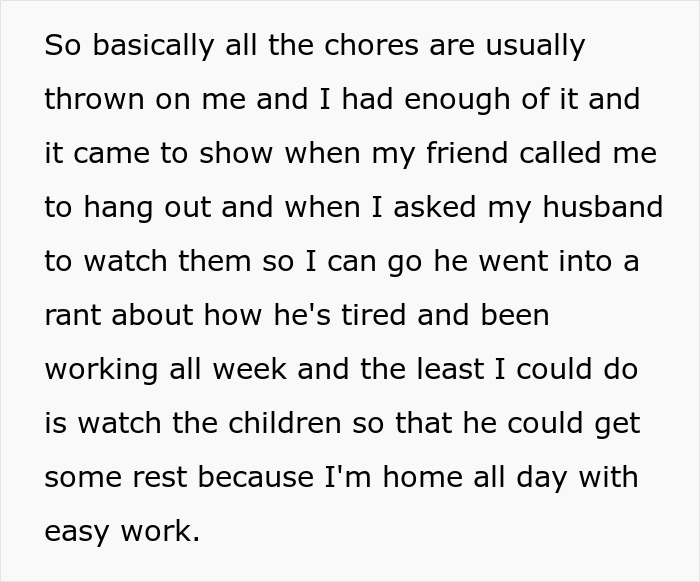This screenshot has width=700, height=582.
Task: Click the word "working"
Action: [x=101, y=370]
